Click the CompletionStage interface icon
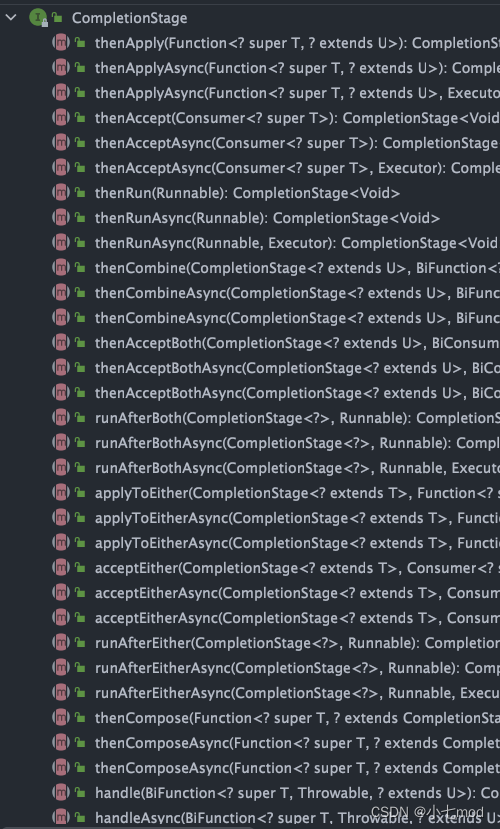500x829 pixels. point(38,18)
